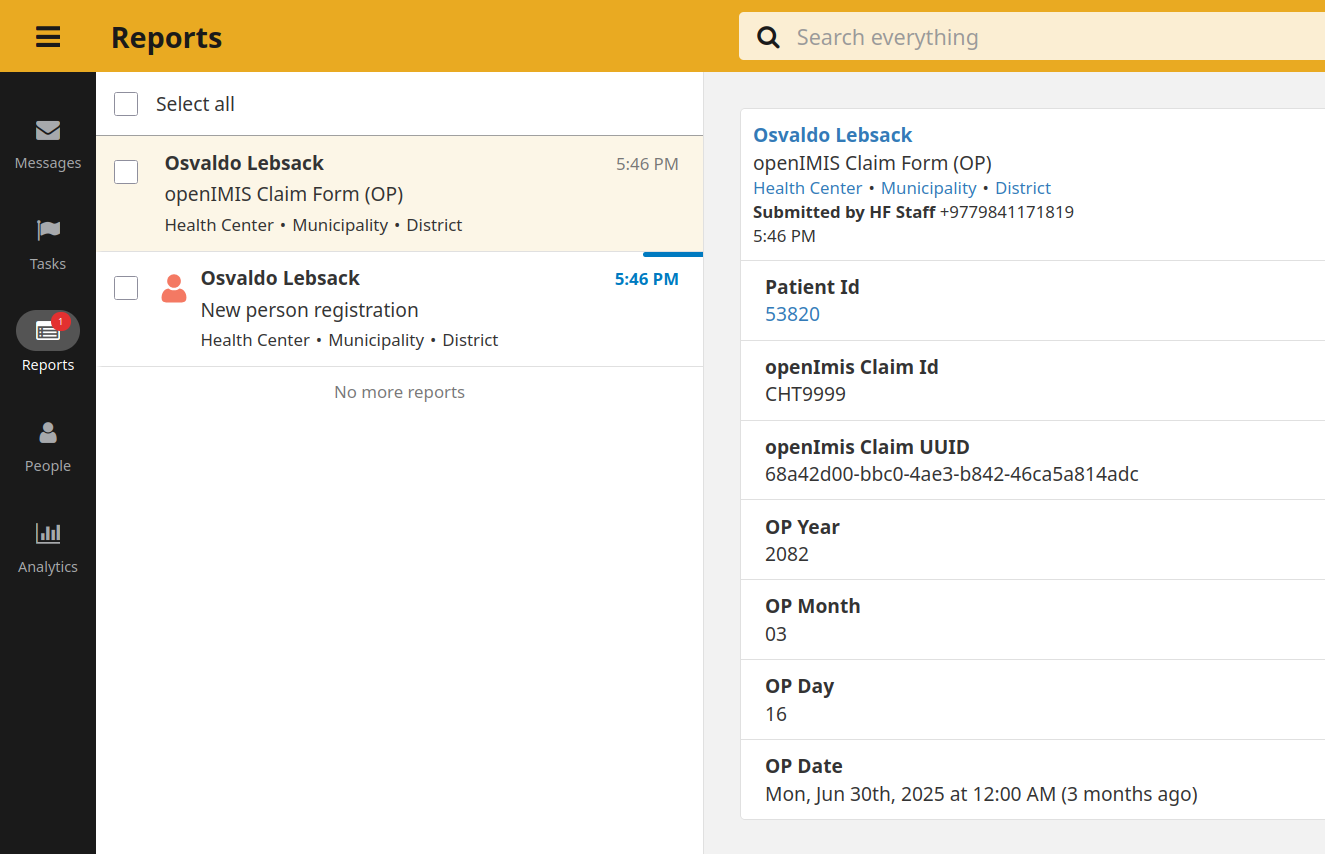The height and width of the screenshot is (854, 1325).
Task: Open Analytics bar chart icon
Action: coord(48,534)
